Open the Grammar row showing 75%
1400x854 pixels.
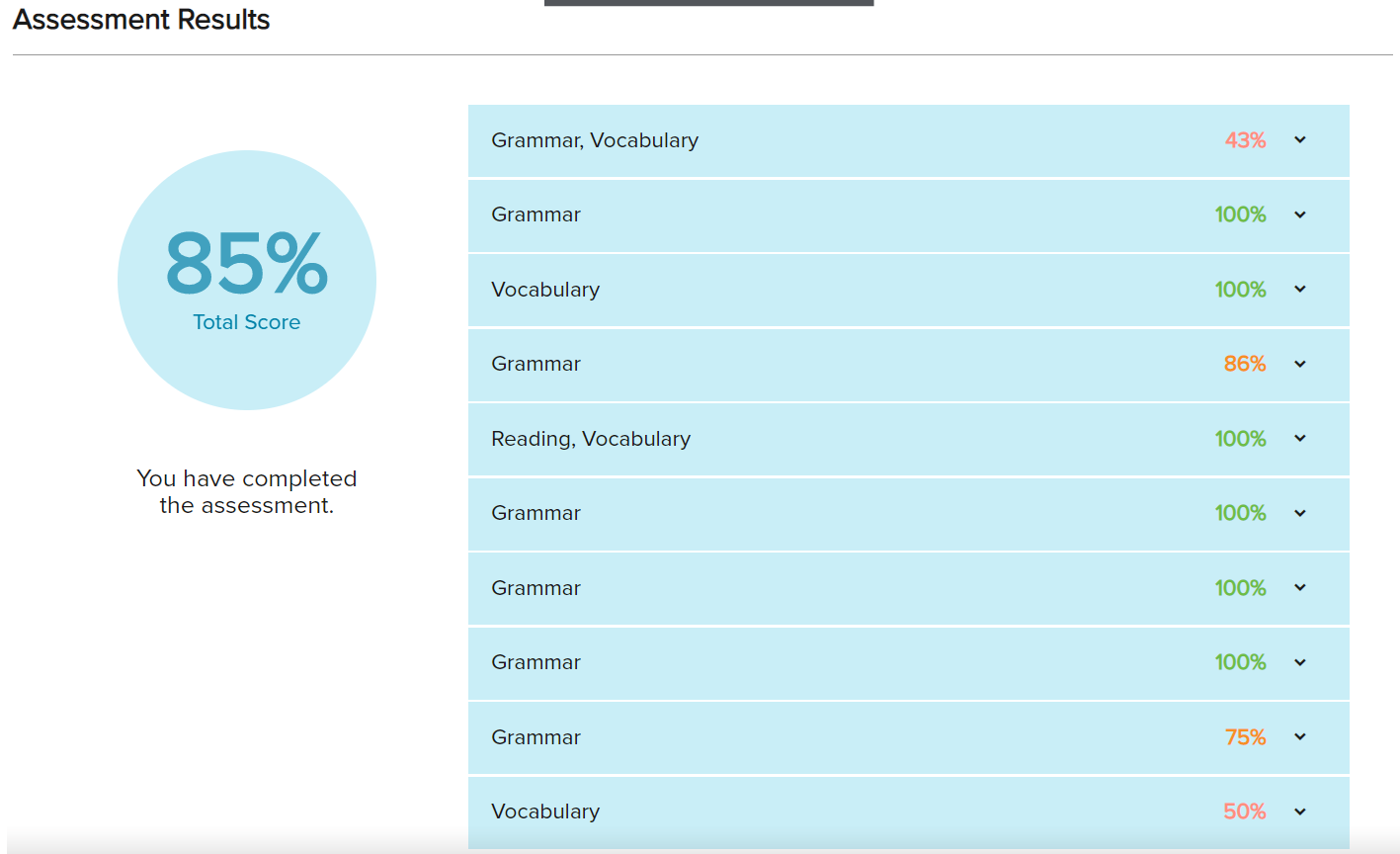[x=909, y=737]
